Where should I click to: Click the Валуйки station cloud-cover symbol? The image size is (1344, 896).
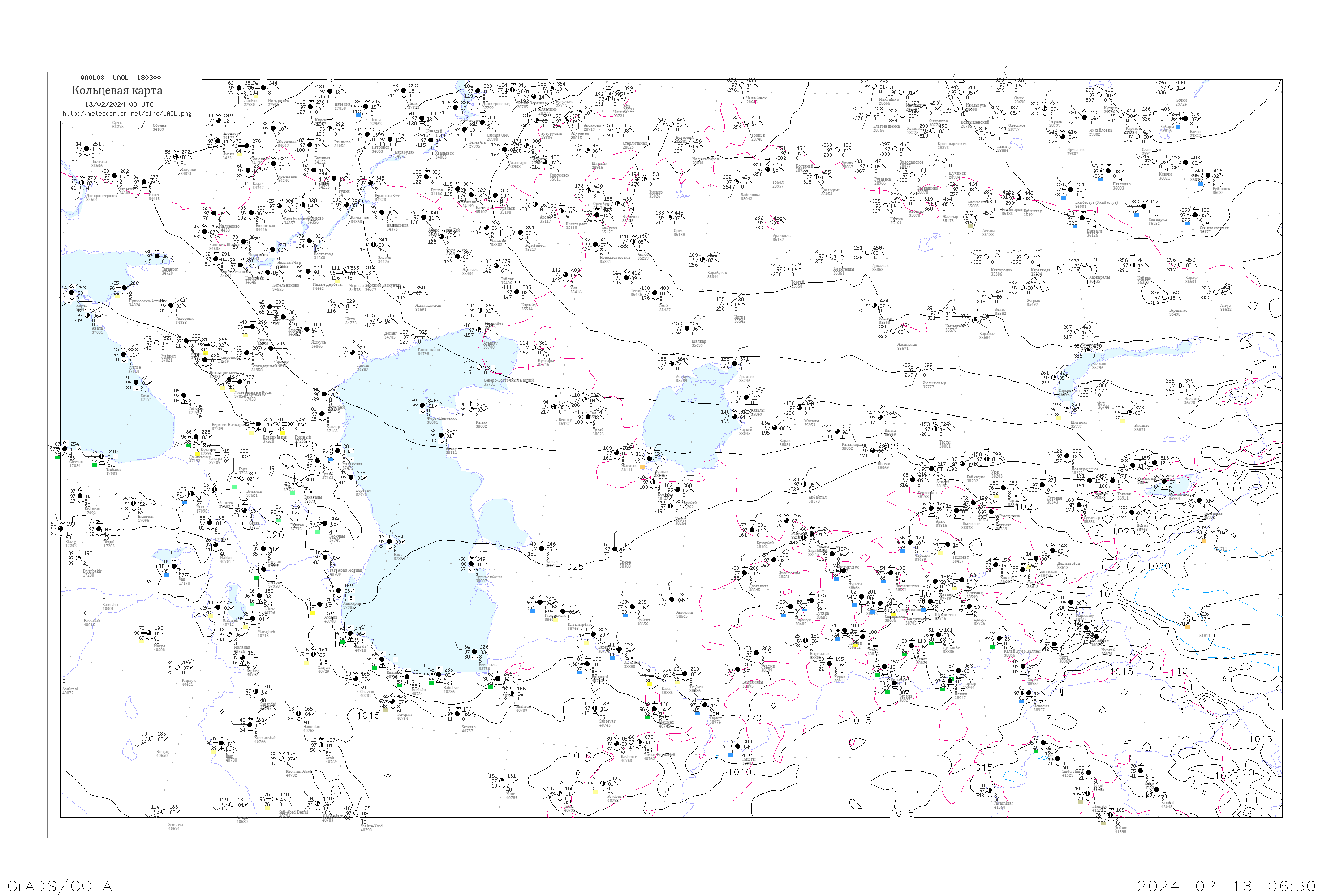tap(176, 157)
